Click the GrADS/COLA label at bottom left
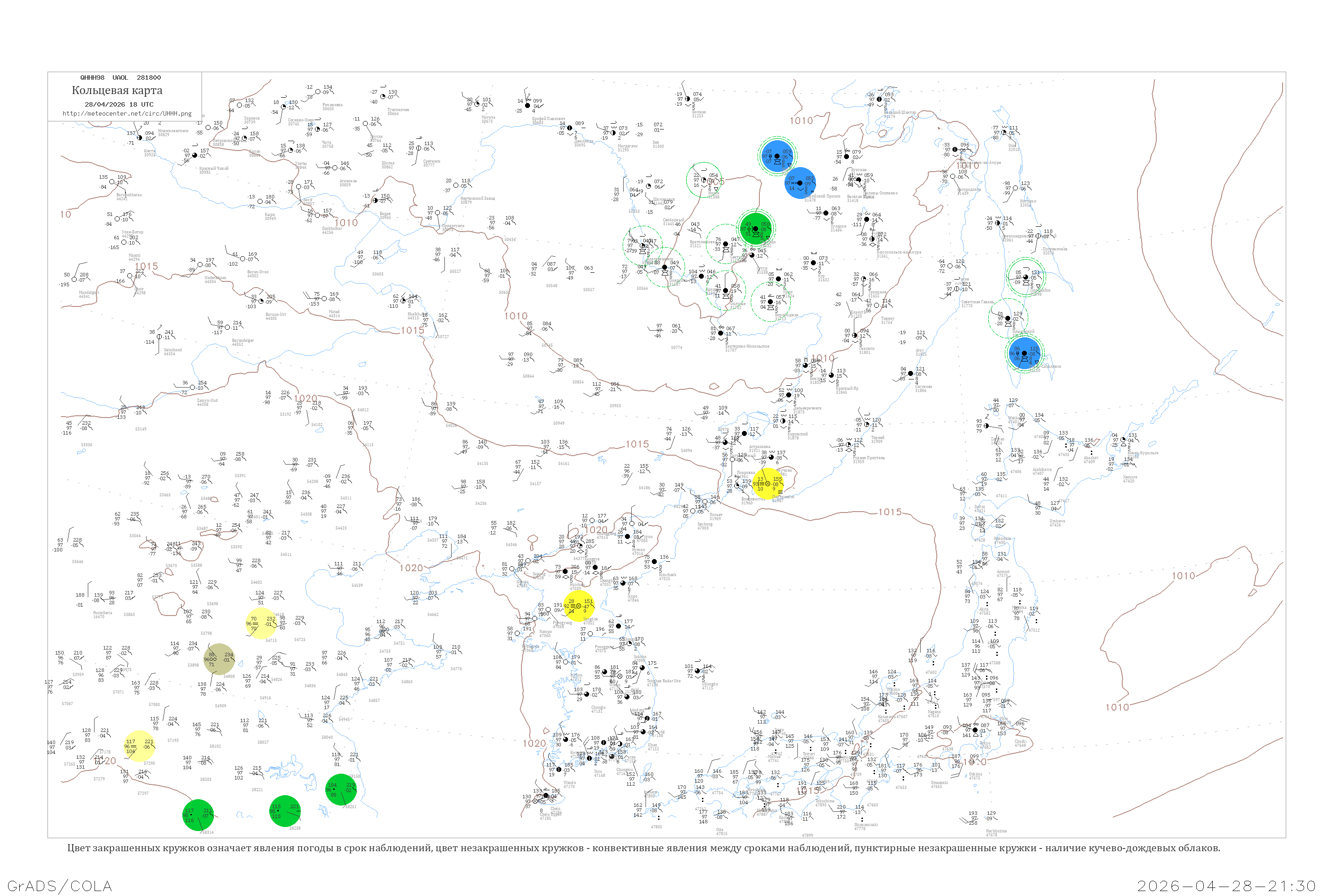This screenshot has height=896, width=1344. click(x=60, y=886)
